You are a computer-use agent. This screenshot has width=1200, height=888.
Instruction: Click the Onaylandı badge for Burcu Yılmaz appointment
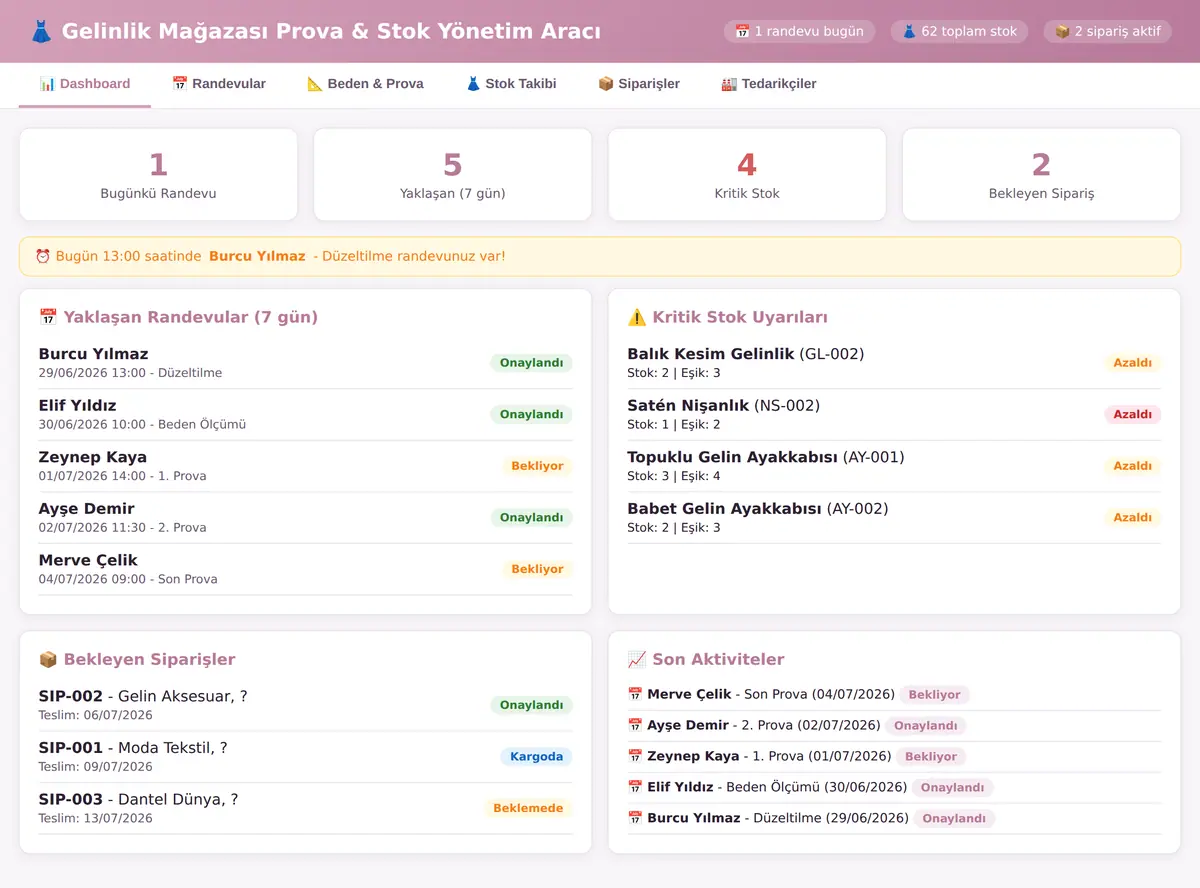[531, 363]
